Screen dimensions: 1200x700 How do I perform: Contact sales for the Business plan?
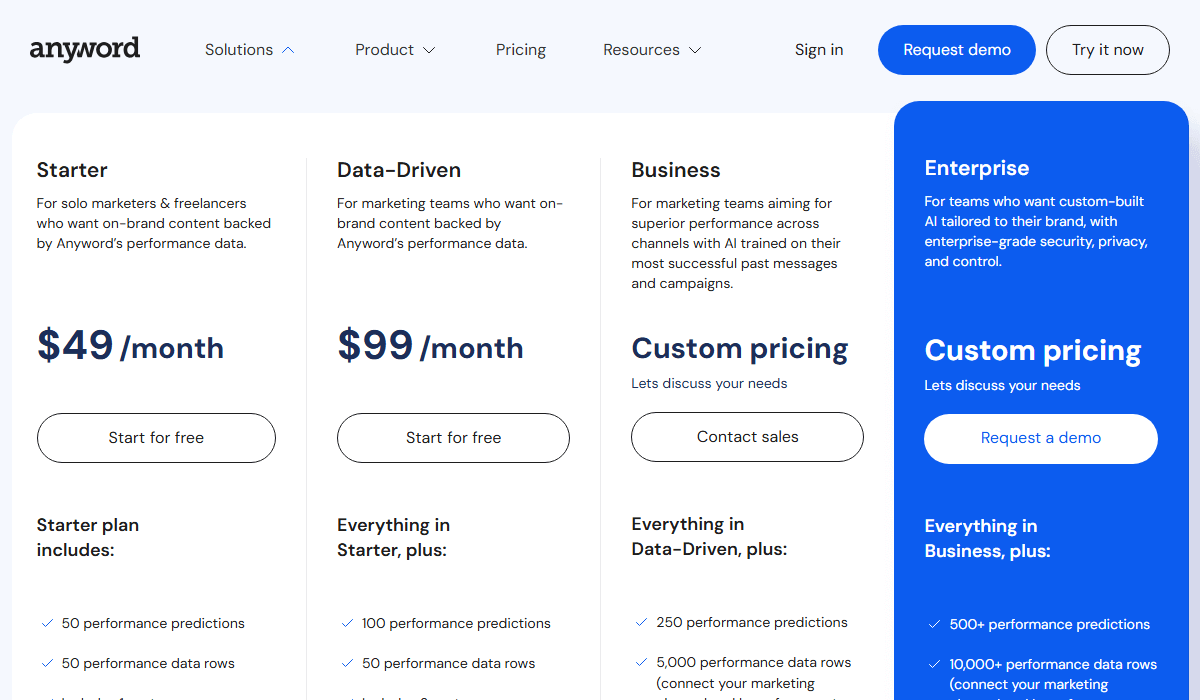tap(747, 437)
